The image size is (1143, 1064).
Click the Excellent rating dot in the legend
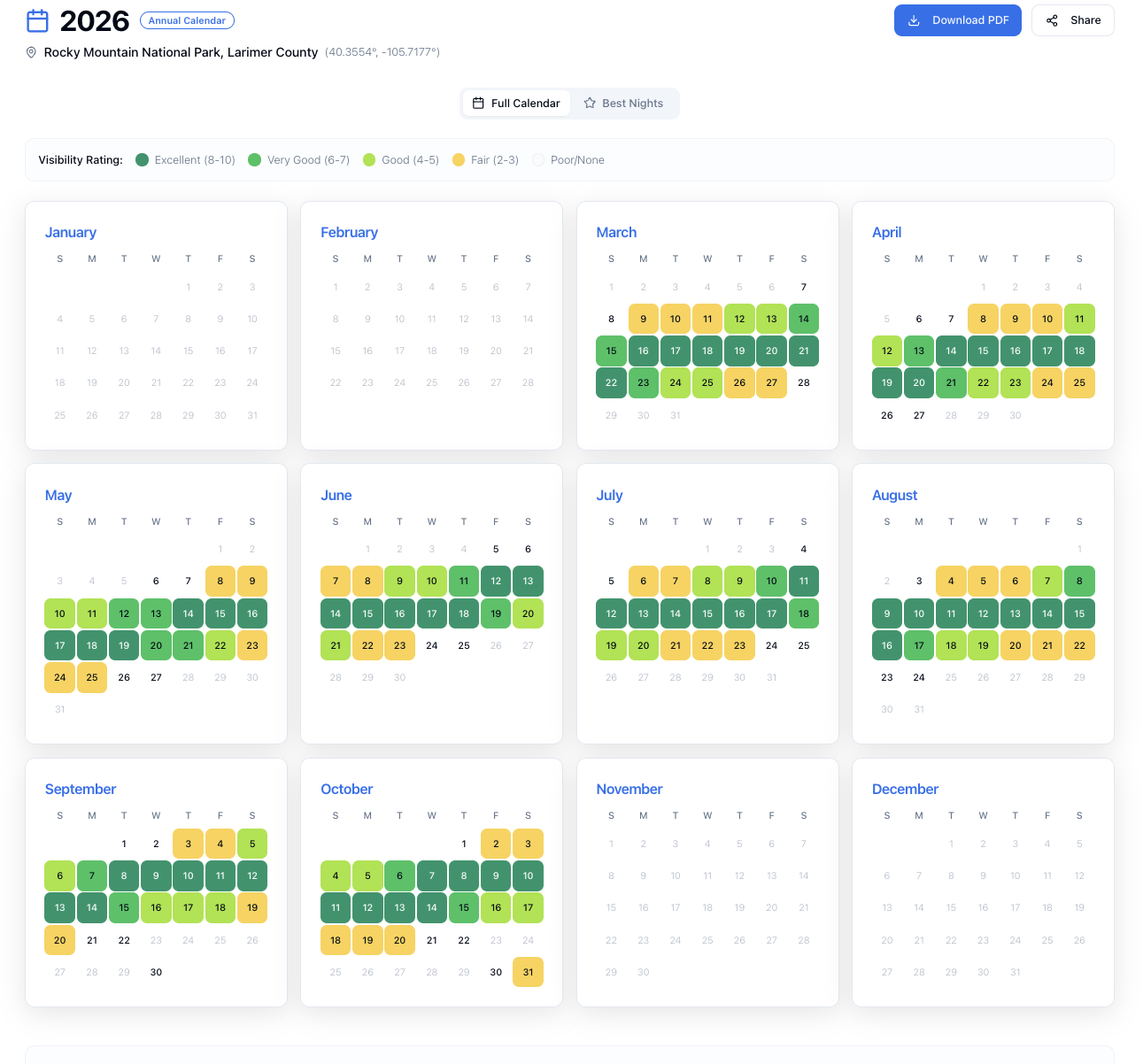click(142, 159)
